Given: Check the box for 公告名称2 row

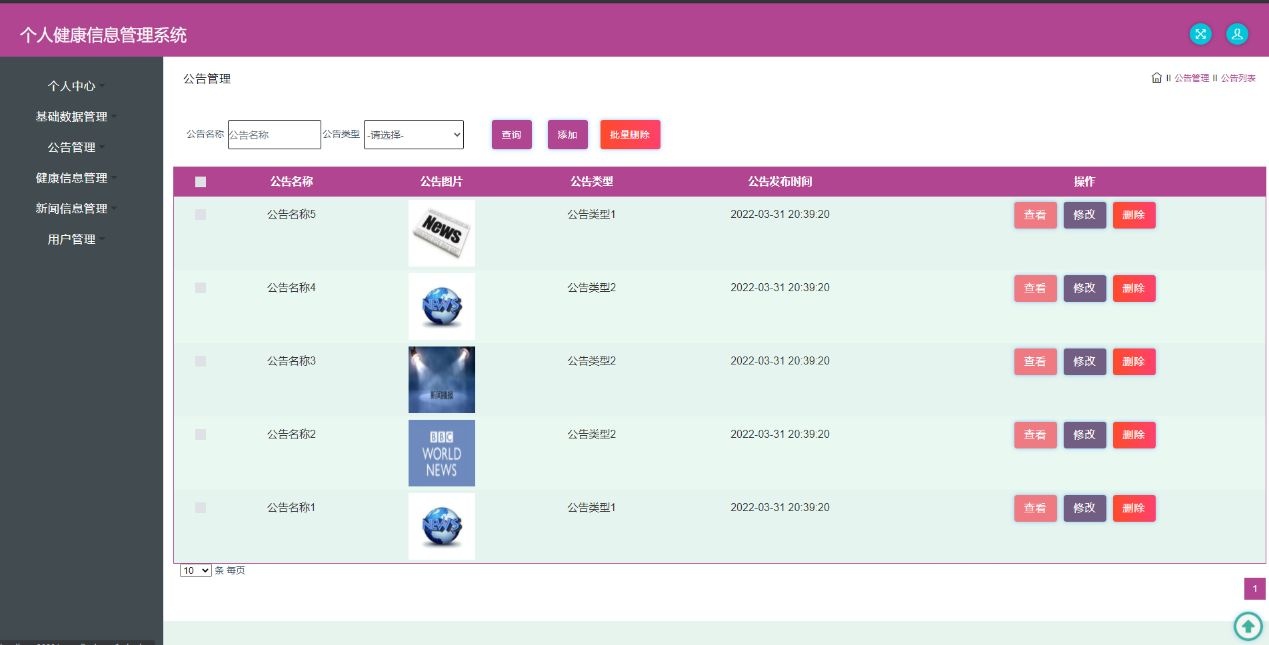Looking at the screenshot, I should [200, 435].
